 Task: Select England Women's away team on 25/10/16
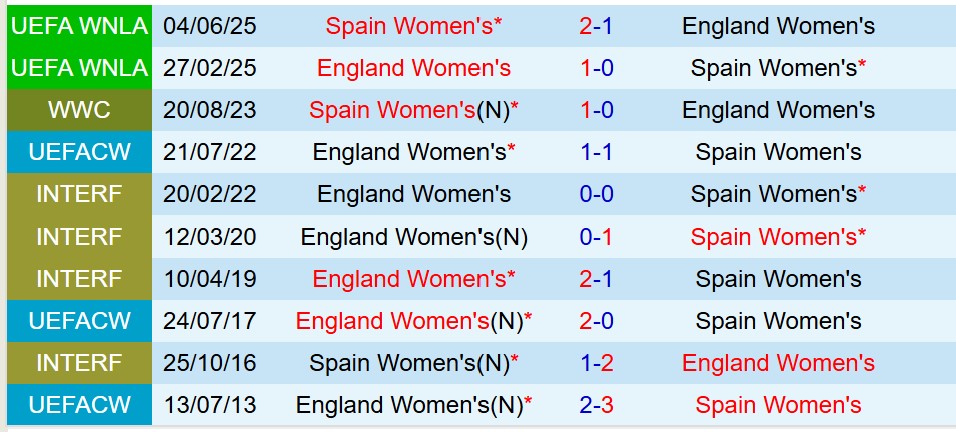778,363
